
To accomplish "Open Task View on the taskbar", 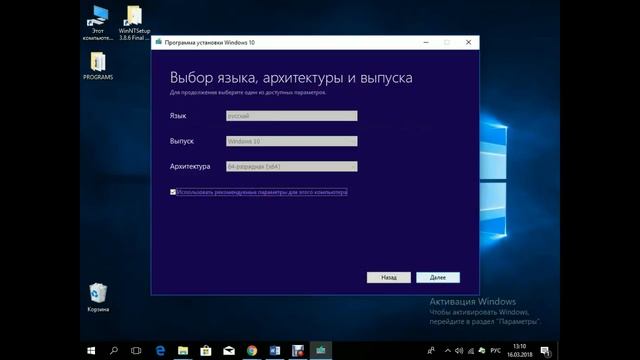I will pyautogui.click(x=136, y=351).
